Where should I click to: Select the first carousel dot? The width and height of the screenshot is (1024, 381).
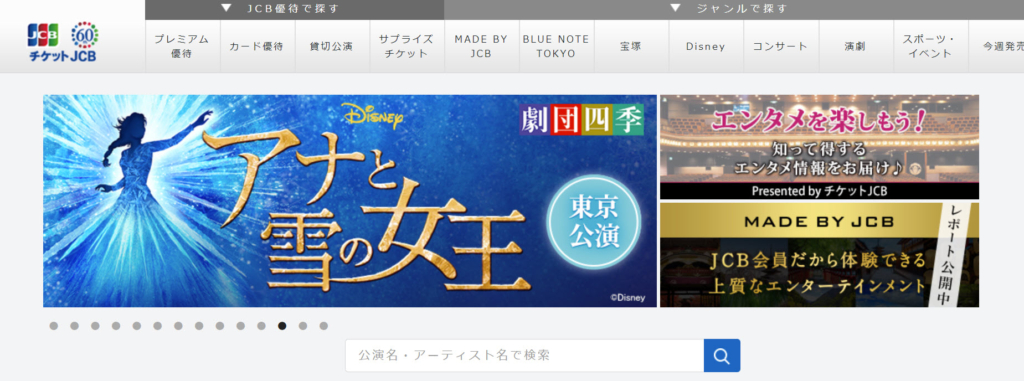(54, 325)
